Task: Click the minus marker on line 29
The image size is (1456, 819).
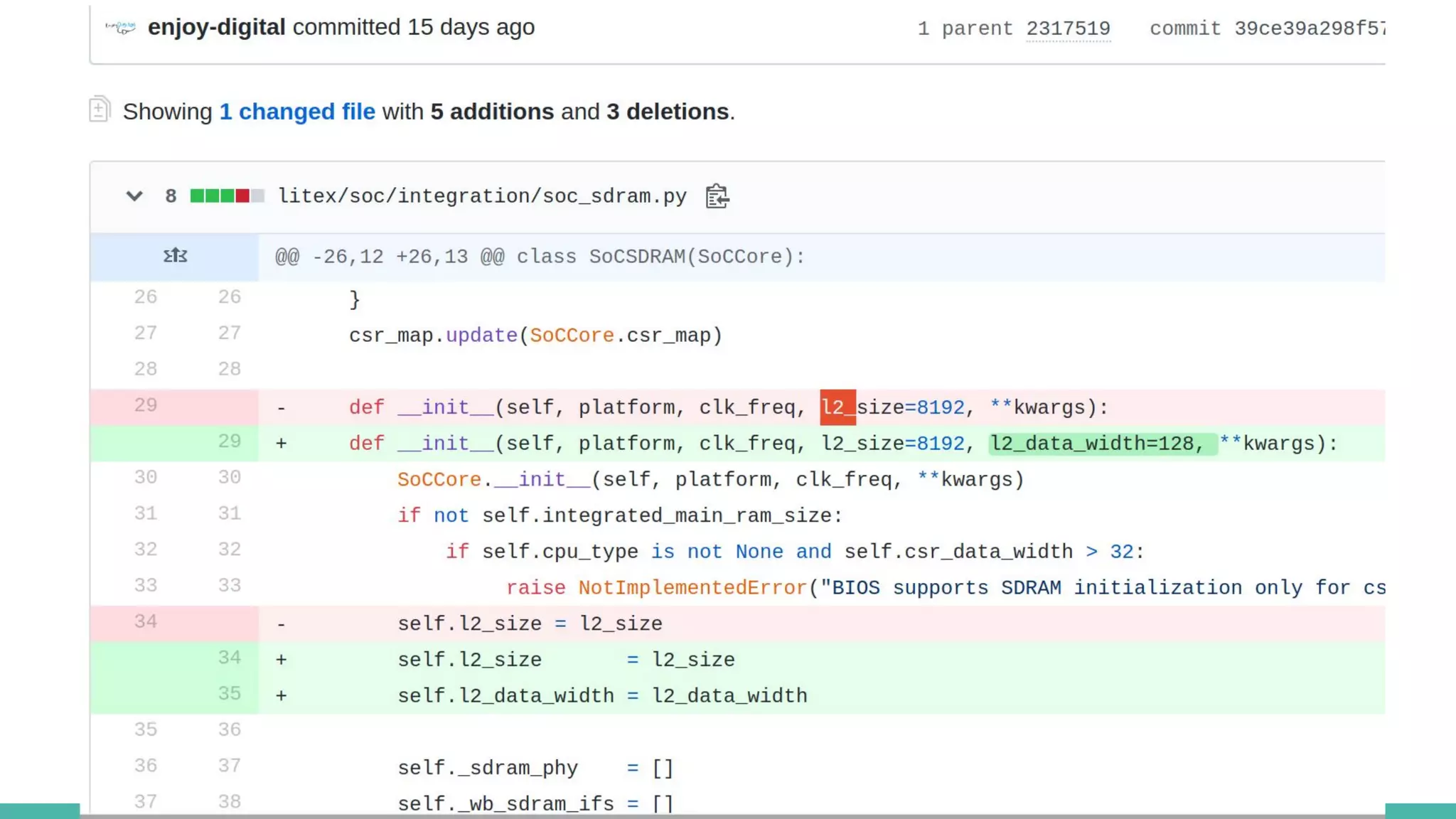Action: pyautogui.click(x=282, y=408)
